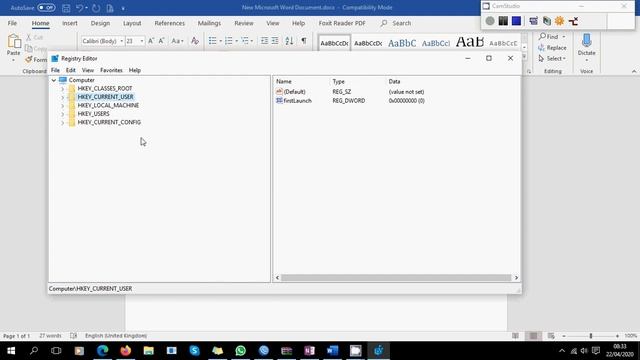Click the zoom out minus button
Screen dimensions: 640x360
564,336
